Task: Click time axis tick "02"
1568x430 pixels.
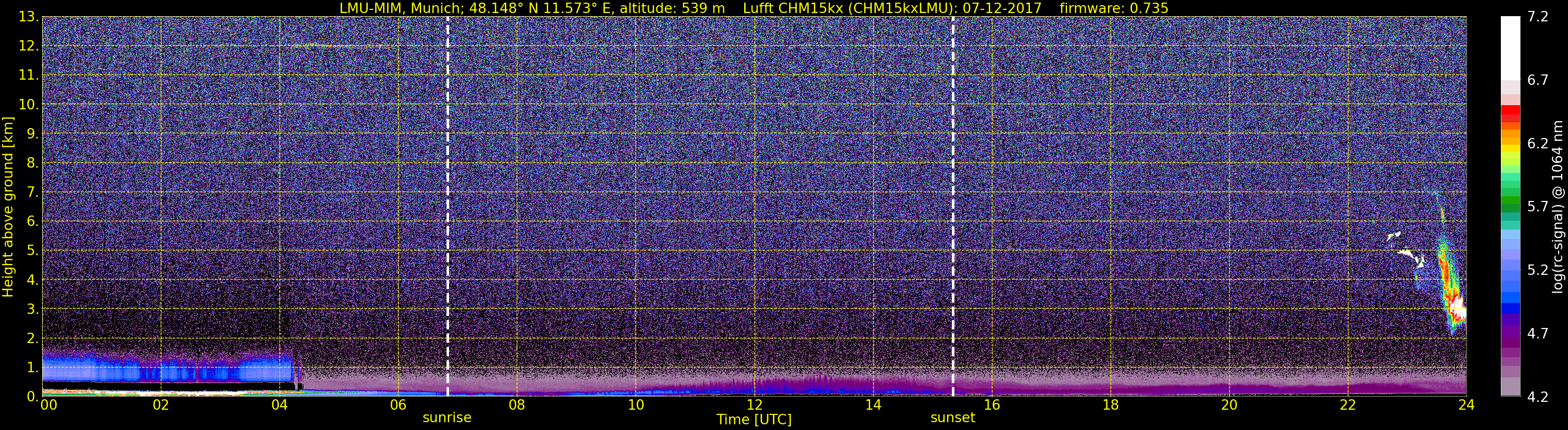Action: point(161,405)
